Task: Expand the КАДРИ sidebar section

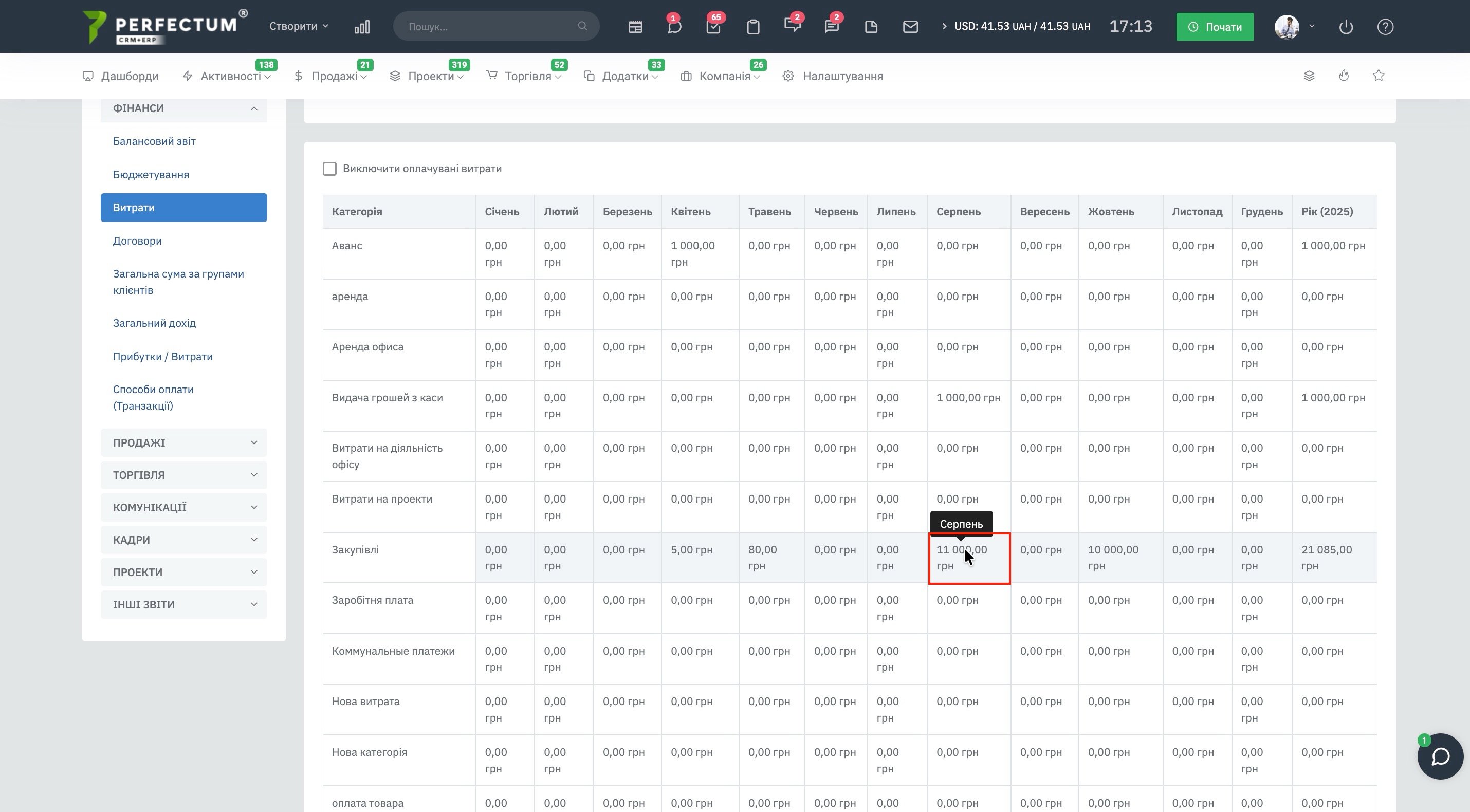Action: tap(184, 540)
